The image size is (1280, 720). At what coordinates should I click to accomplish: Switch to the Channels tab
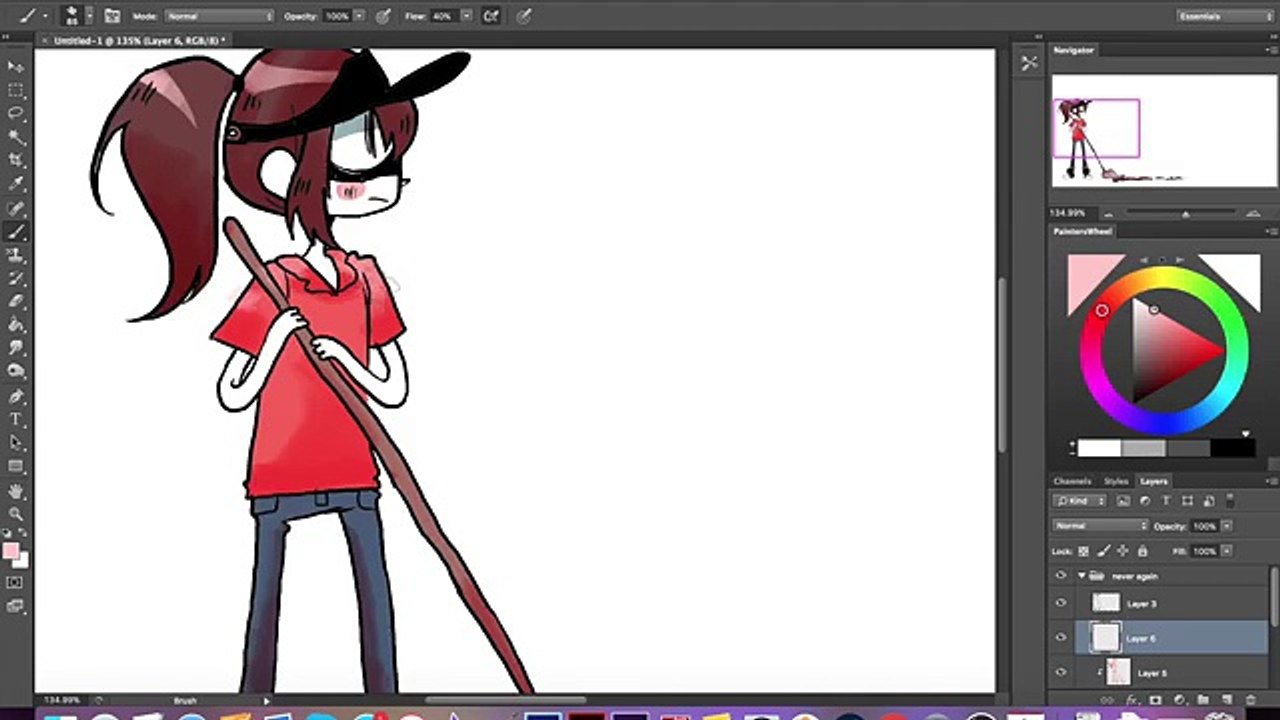tap(1072, 481)
